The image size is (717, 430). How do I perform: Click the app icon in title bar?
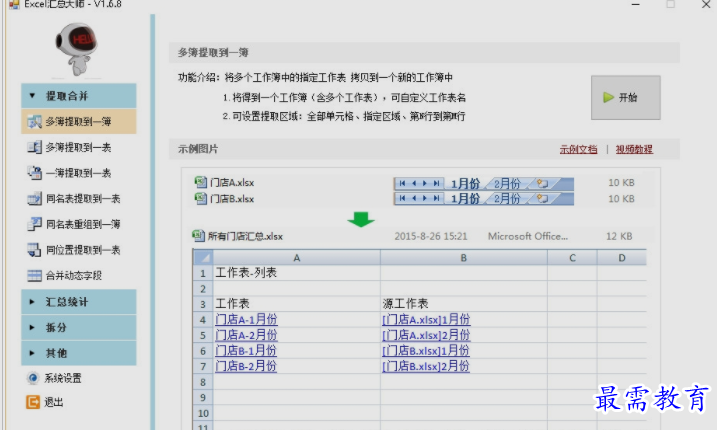[x=14, y=5]
